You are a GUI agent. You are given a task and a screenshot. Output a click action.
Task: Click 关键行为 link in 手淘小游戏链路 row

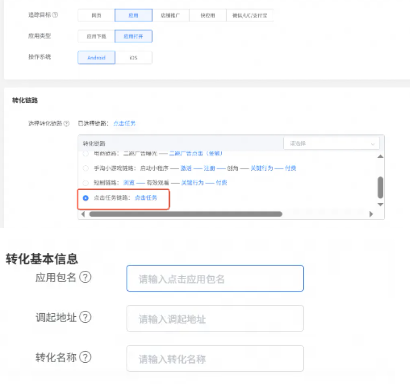262,168
